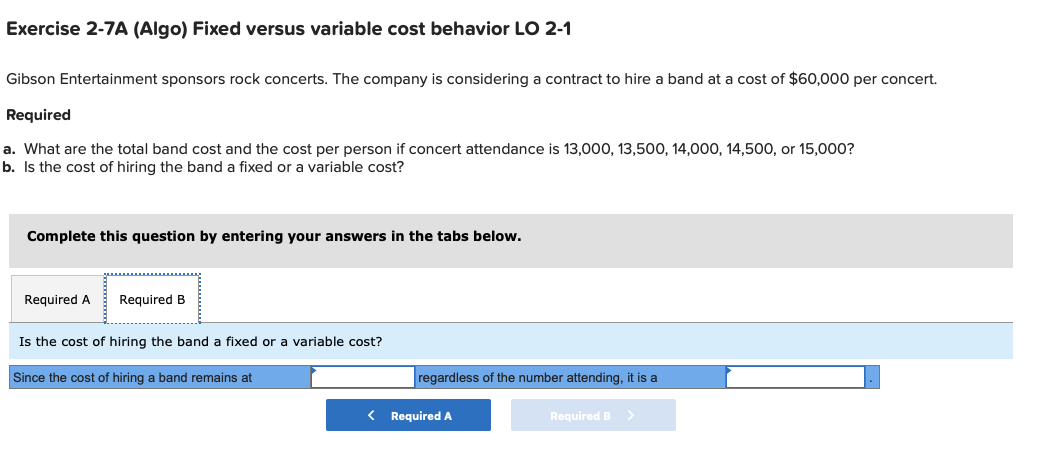This screenshot has height=466, width=1037.
Task: Click 'regardless of the number attending, it is a' cell
Action: pos(570,377)
